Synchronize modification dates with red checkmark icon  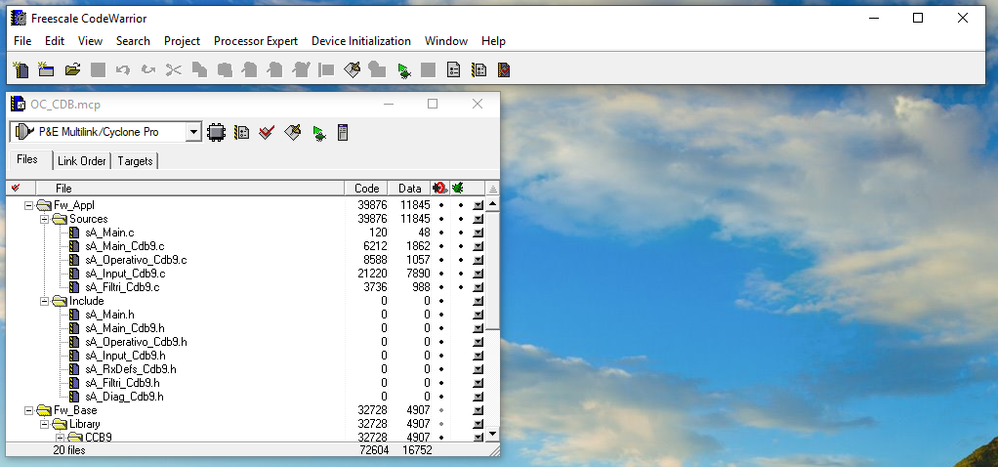267,132
